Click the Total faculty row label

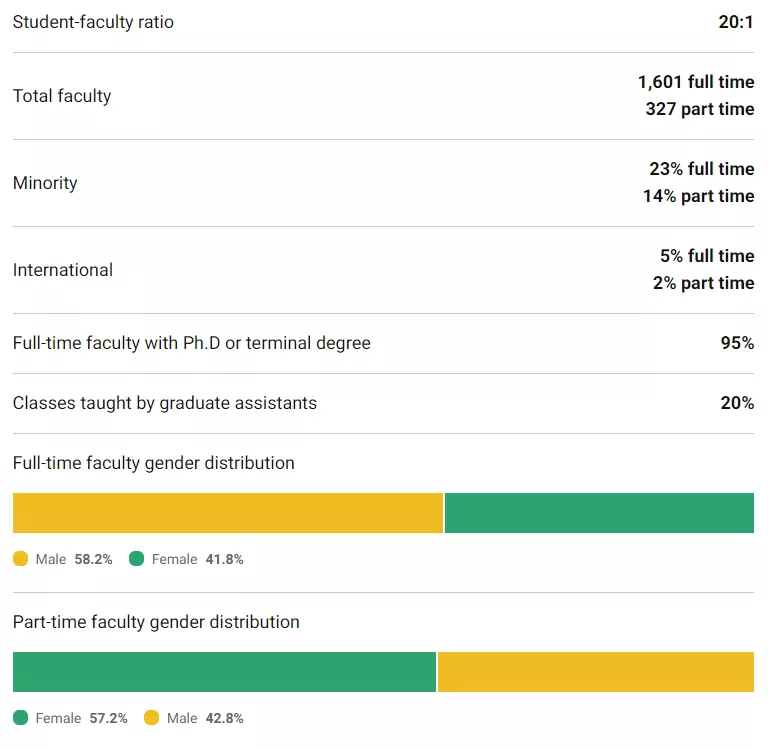[x=62, y=96]
